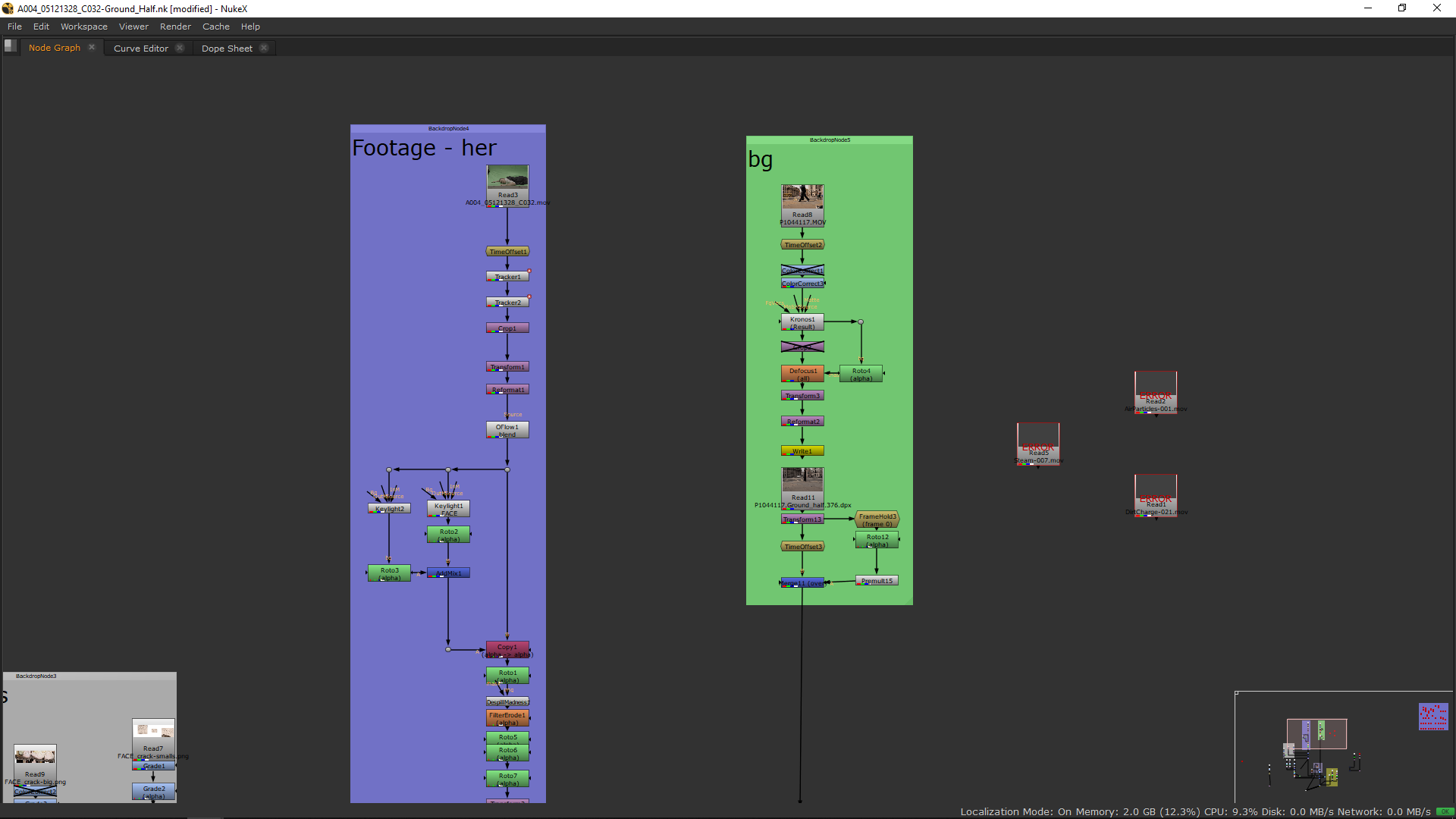This screenshot has height=819, width=1456.
Task: Close the Curve Editor tab
Action: pos(180,48)
